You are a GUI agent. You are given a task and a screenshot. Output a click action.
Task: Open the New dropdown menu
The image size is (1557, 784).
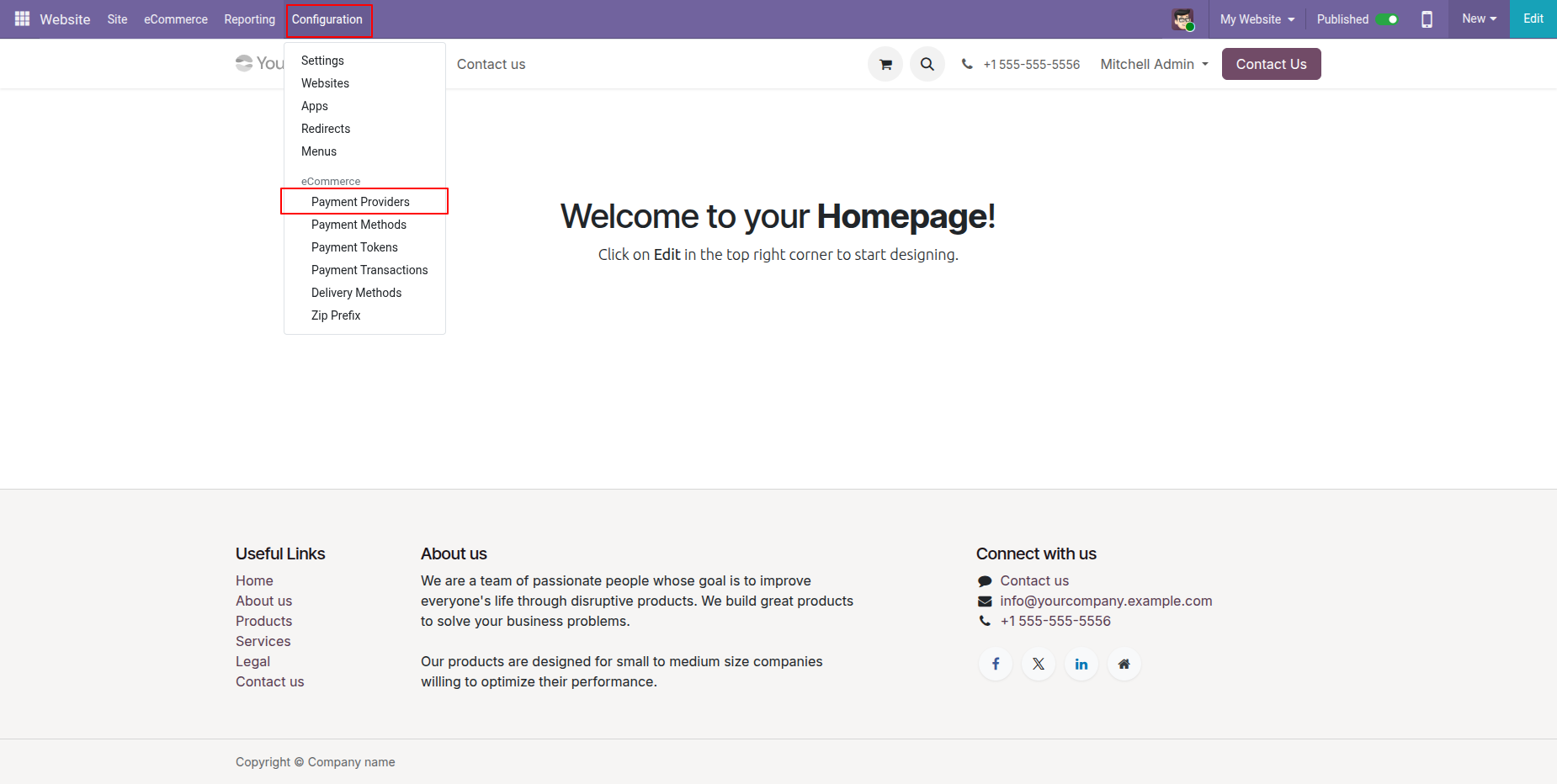(x=1479, y=19)
